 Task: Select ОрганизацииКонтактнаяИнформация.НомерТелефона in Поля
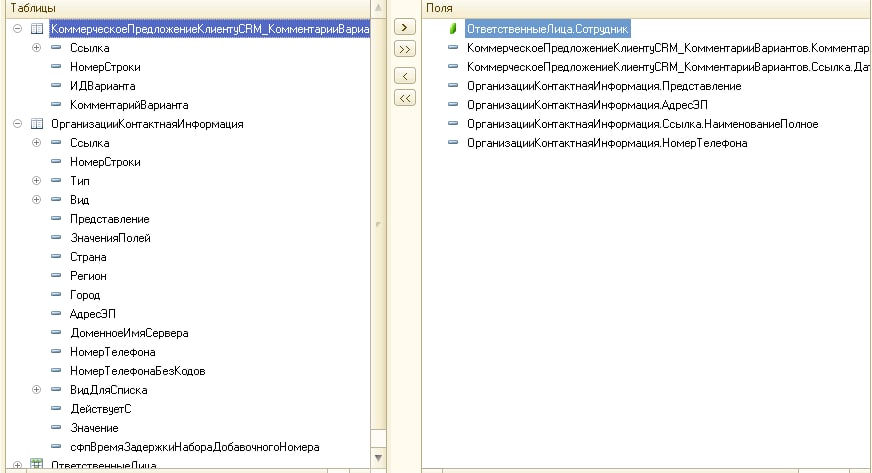point(607,143)
